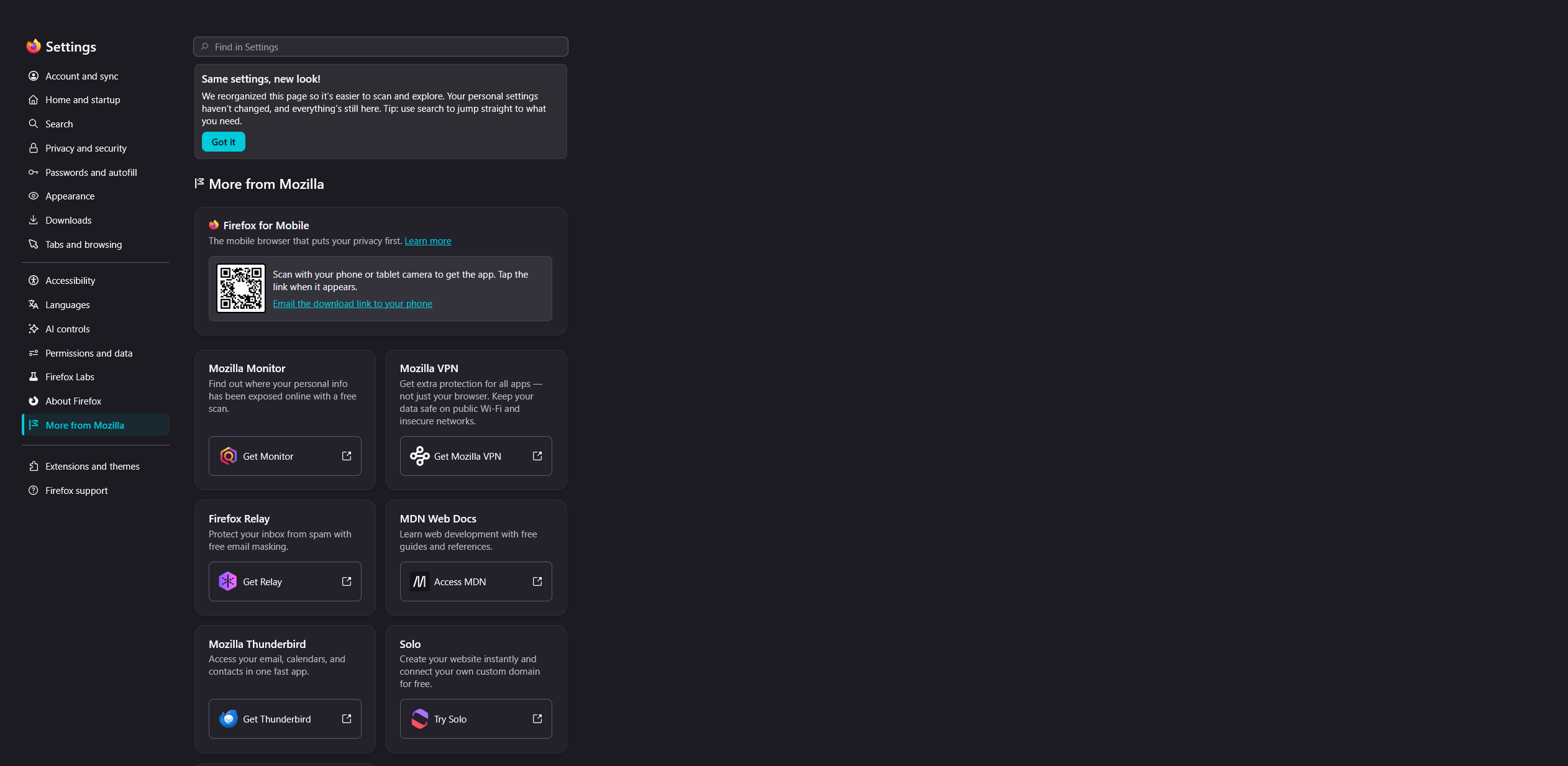Click the Firefox logo beside Settings
The image size is (1568, 766).
click(34, 46)
